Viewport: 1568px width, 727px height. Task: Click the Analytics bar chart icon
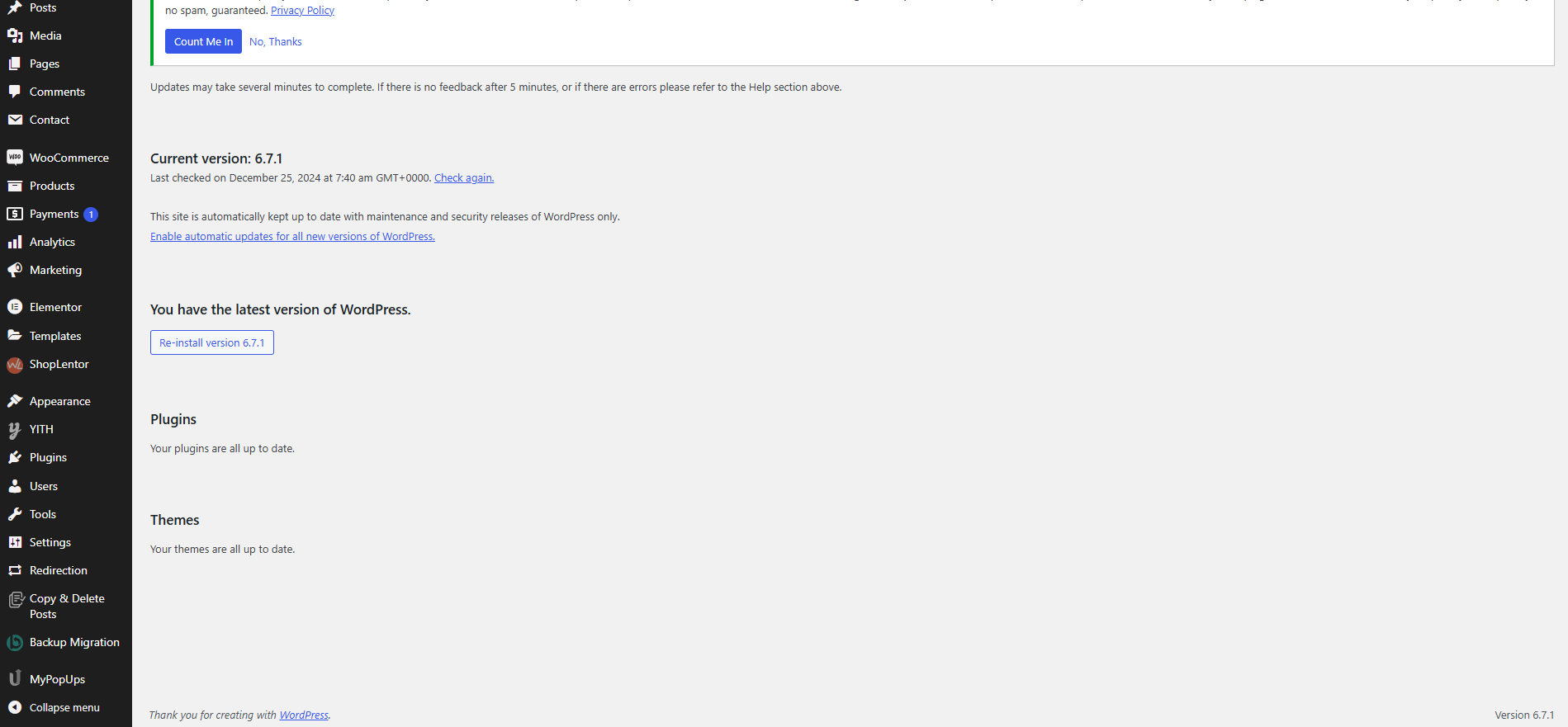point(15,242)
